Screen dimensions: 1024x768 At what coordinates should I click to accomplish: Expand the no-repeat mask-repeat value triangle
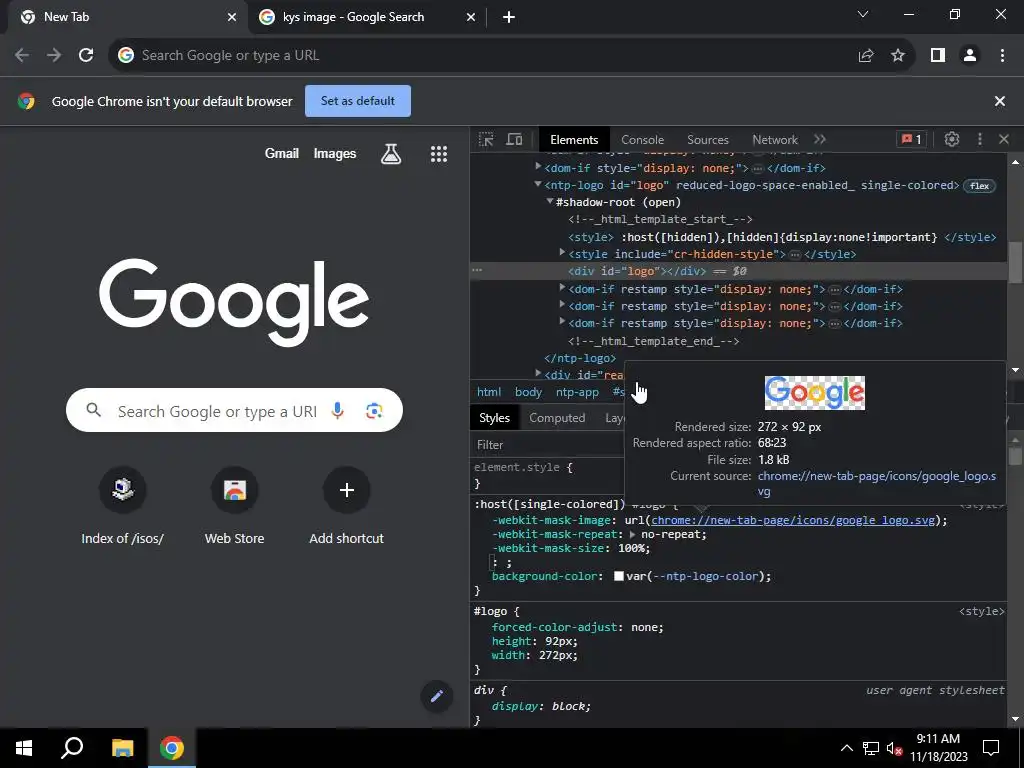coord(632,534)
